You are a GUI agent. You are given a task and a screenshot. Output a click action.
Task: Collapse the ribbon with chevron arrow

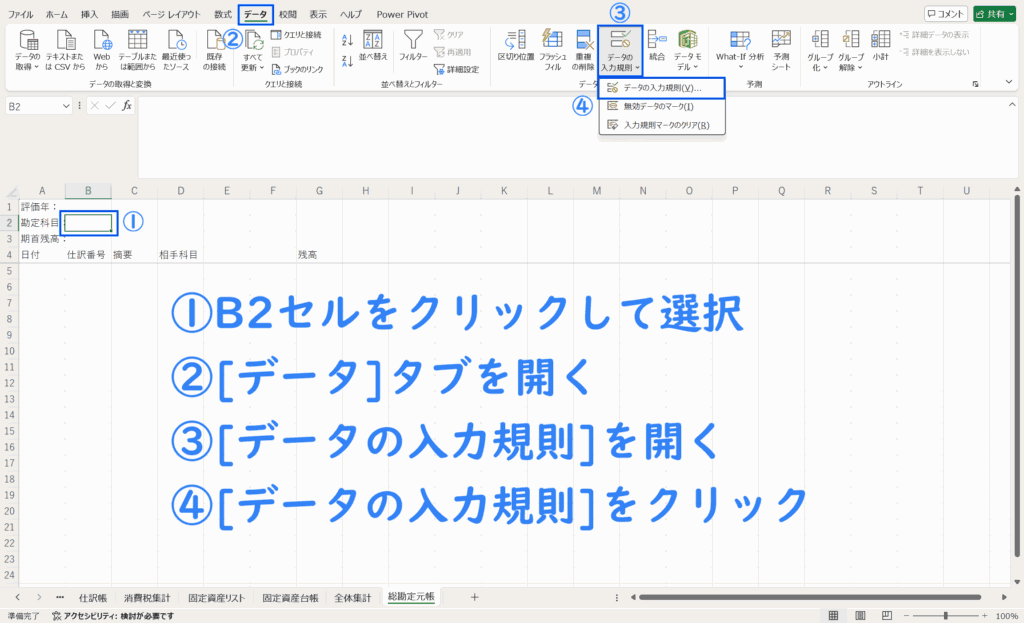(1009, 82)
